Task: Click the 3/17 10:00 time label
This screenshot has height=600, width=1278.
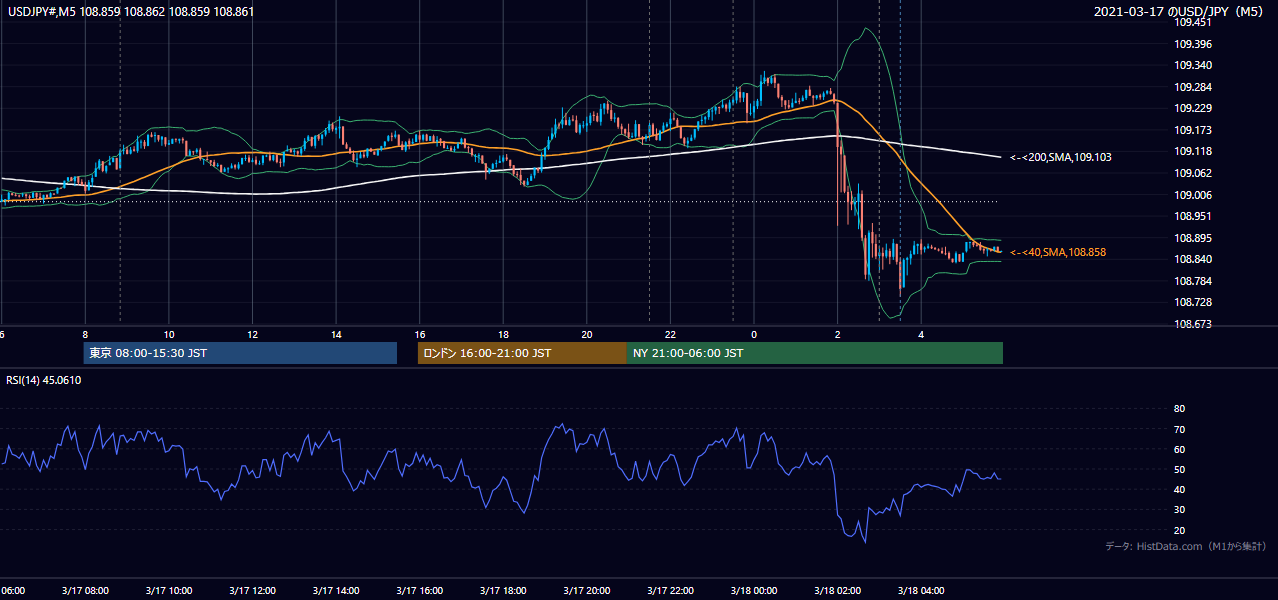Action: pyautogui.click(x=169, y=591)
